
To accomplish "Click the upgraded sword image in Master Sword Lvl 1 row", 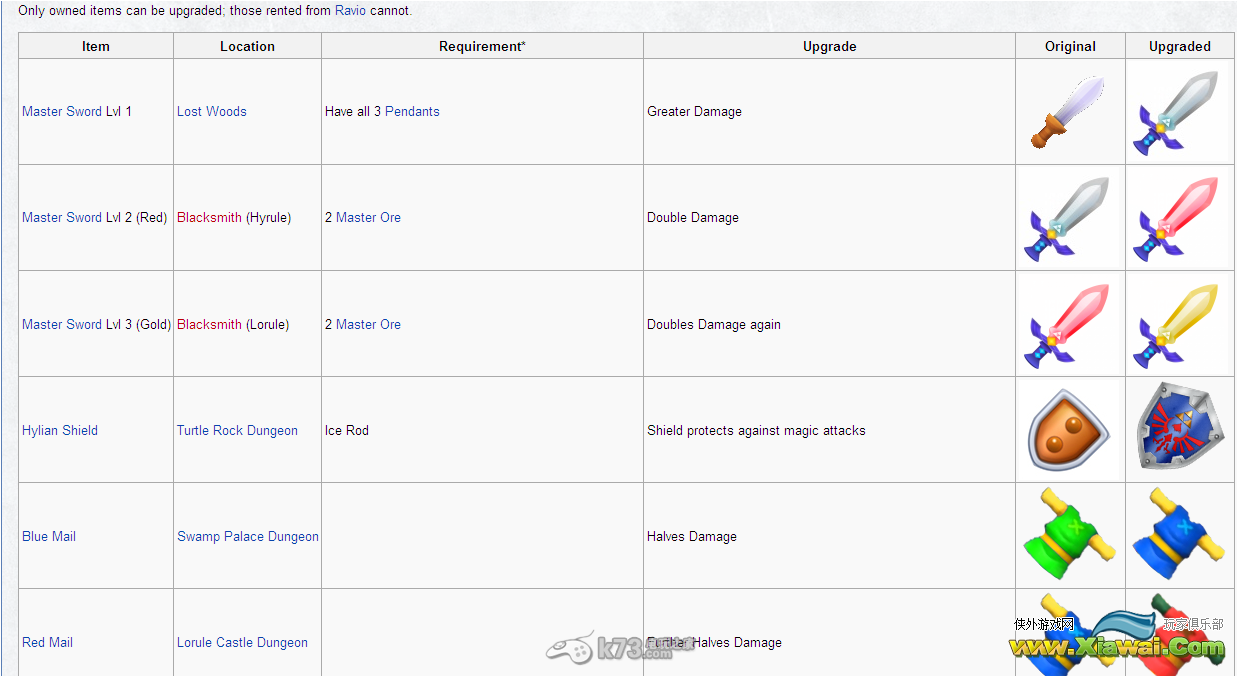I will pyautogui.click(x=1176, y=112).
